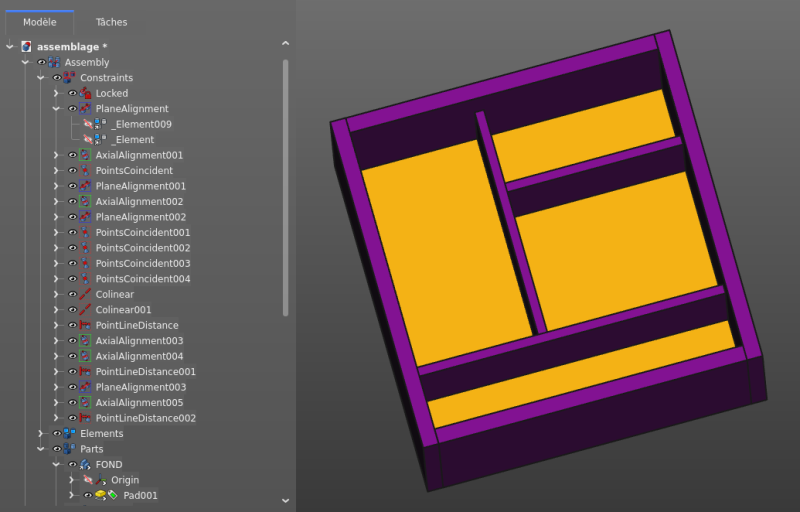Click the Constraints group icon
The image size is (800, 512).
[x=69, y=78]
